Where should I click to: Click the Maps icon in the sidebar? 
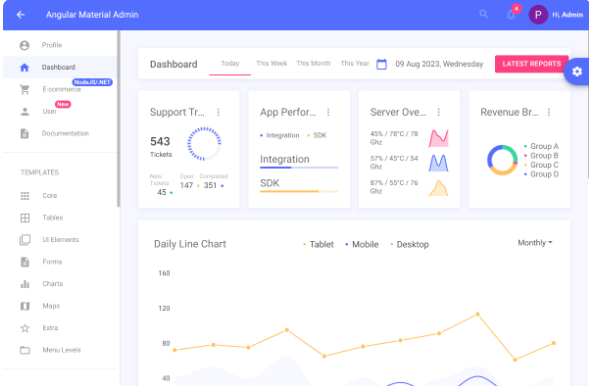pos(25,306)
